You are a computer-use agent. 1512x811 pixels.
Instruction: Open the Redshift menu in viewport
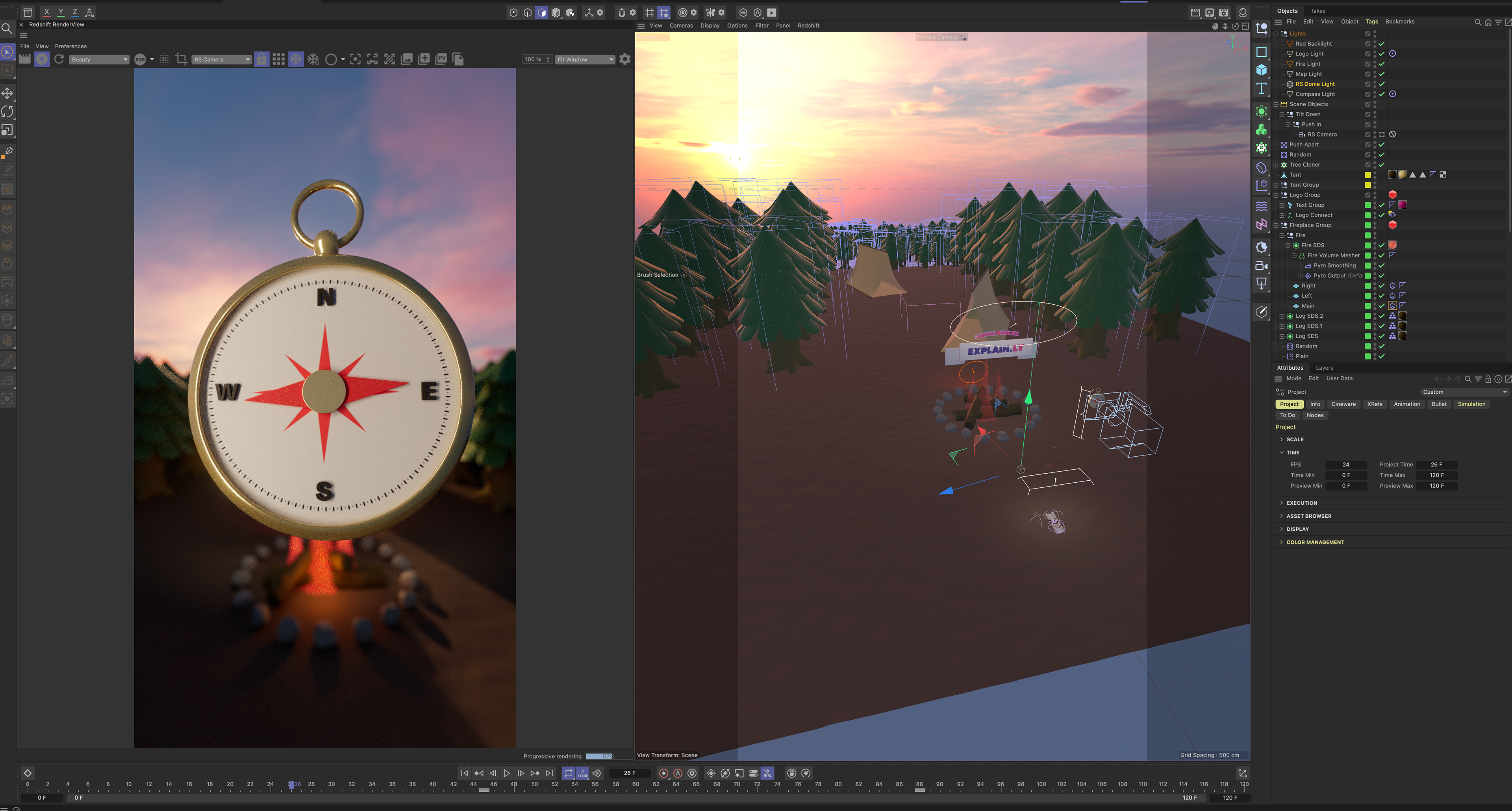click(x=808, y=26)
